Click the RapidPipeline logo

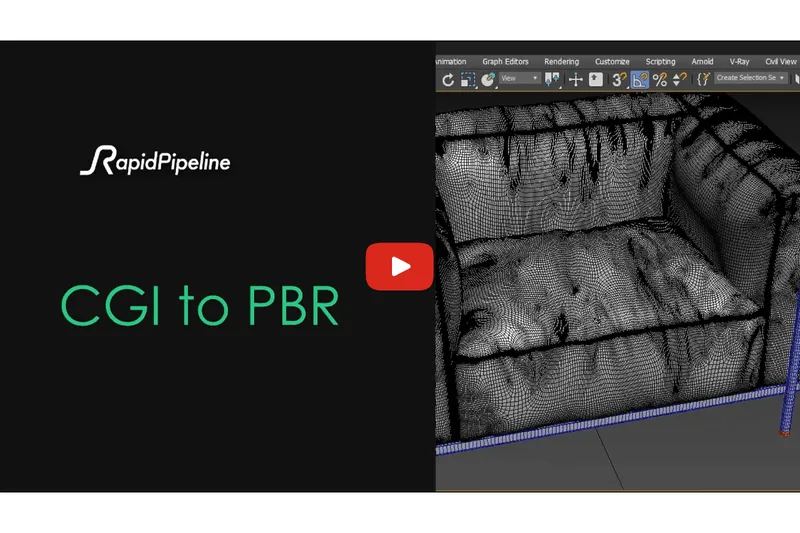coord(154,160)
